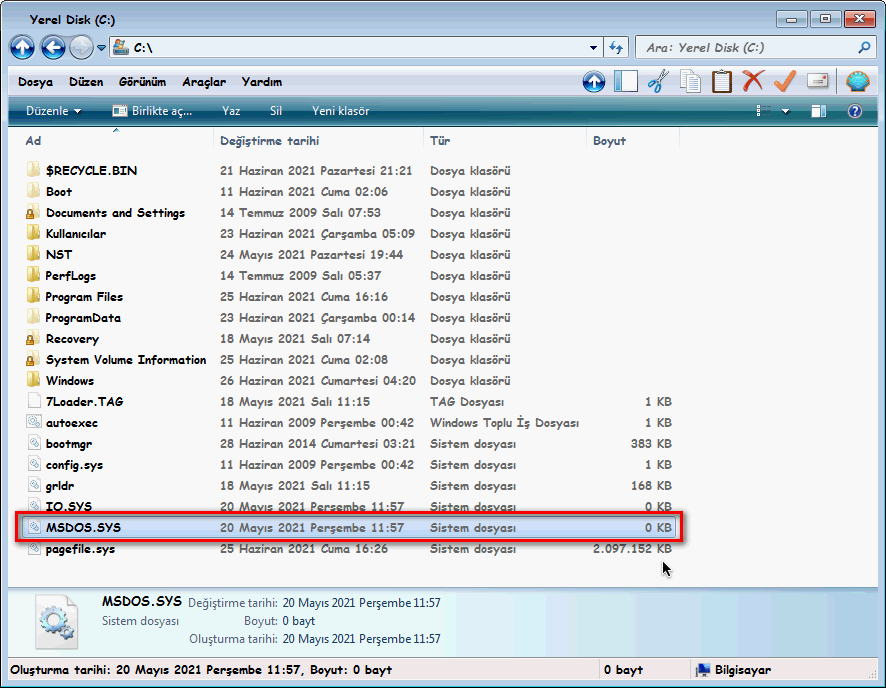Screen dimensions: 886x688
Task: Click the Yaz button
Action: pos(231,111)
